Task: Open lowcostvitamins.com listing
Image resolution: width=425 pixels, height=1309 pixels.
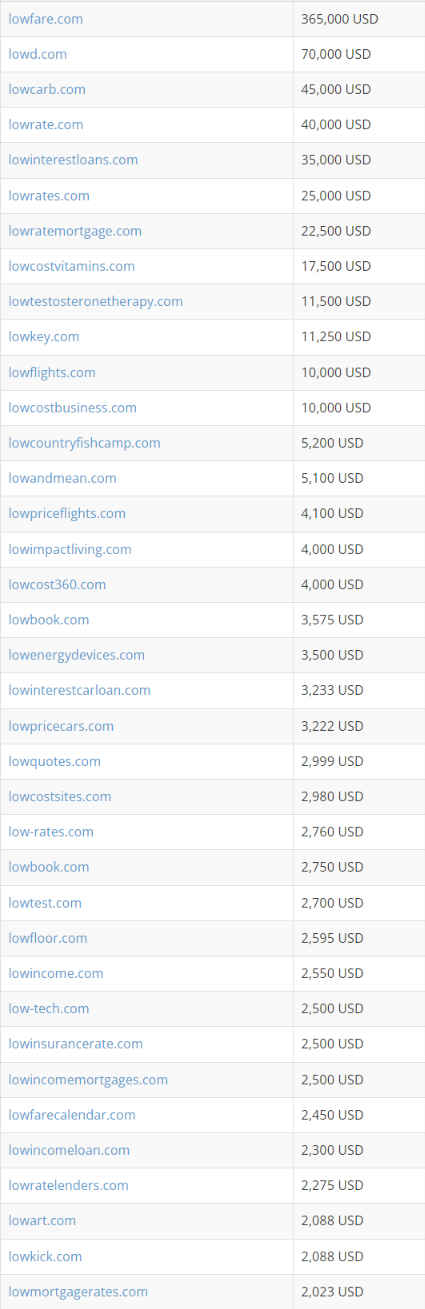Action: [71, 266]
